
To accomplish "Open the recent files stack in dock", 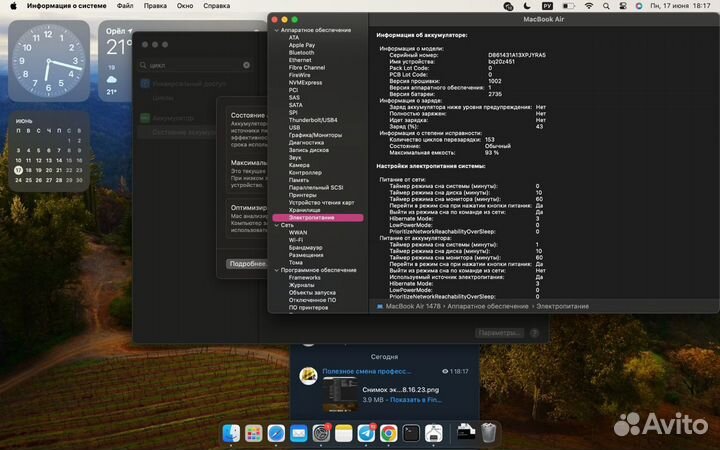I will click(466, 432).
